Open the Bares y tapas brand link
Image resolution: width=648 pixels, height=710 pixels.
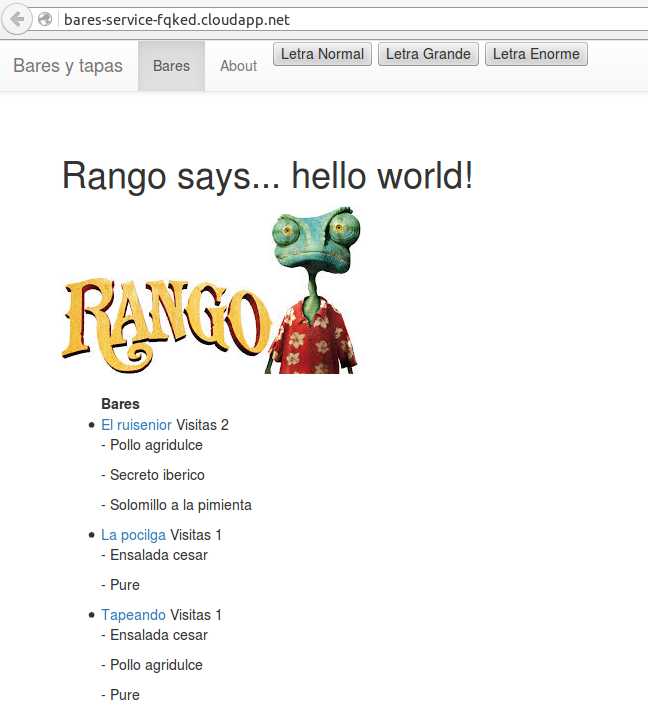click(68, 66)
